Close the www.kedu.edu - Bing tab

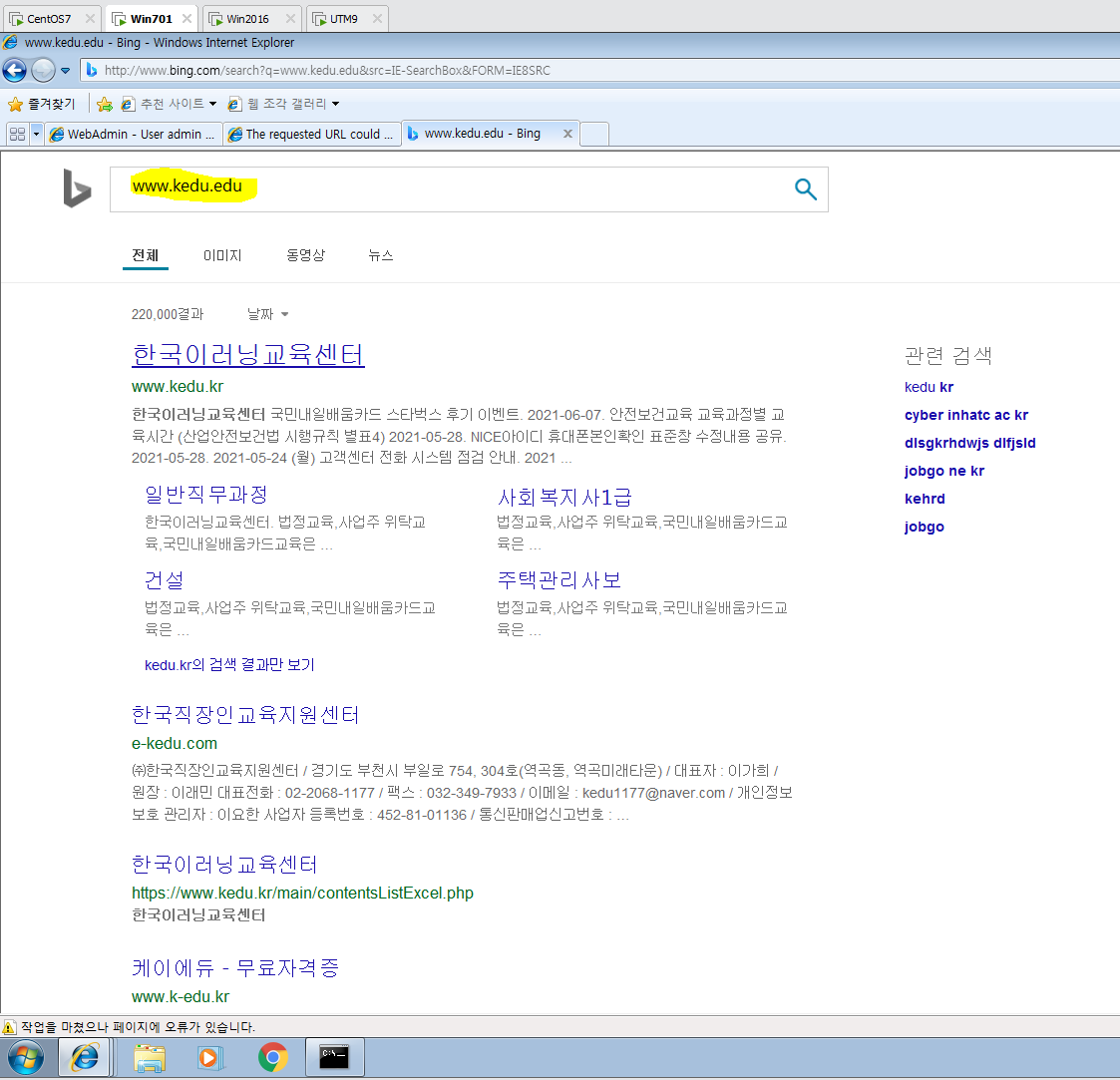567,134
